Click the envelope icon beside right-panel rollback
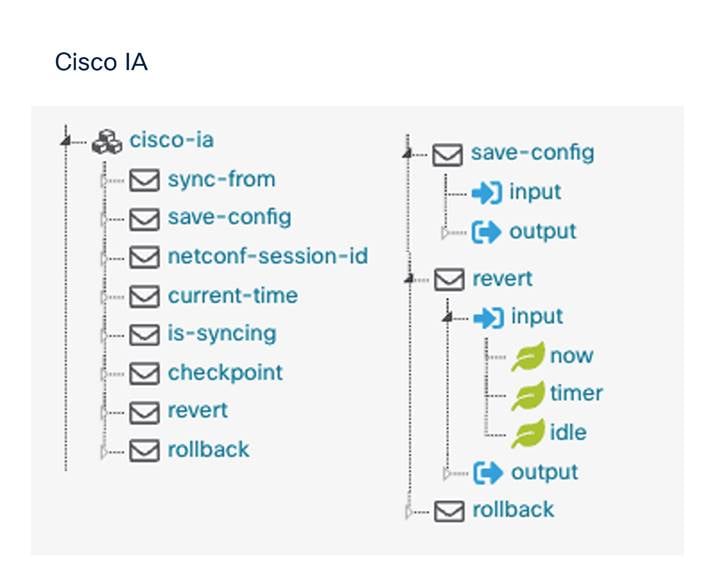Image resolution: width=720 pixels, height=579 pixels. coord(449,511)
